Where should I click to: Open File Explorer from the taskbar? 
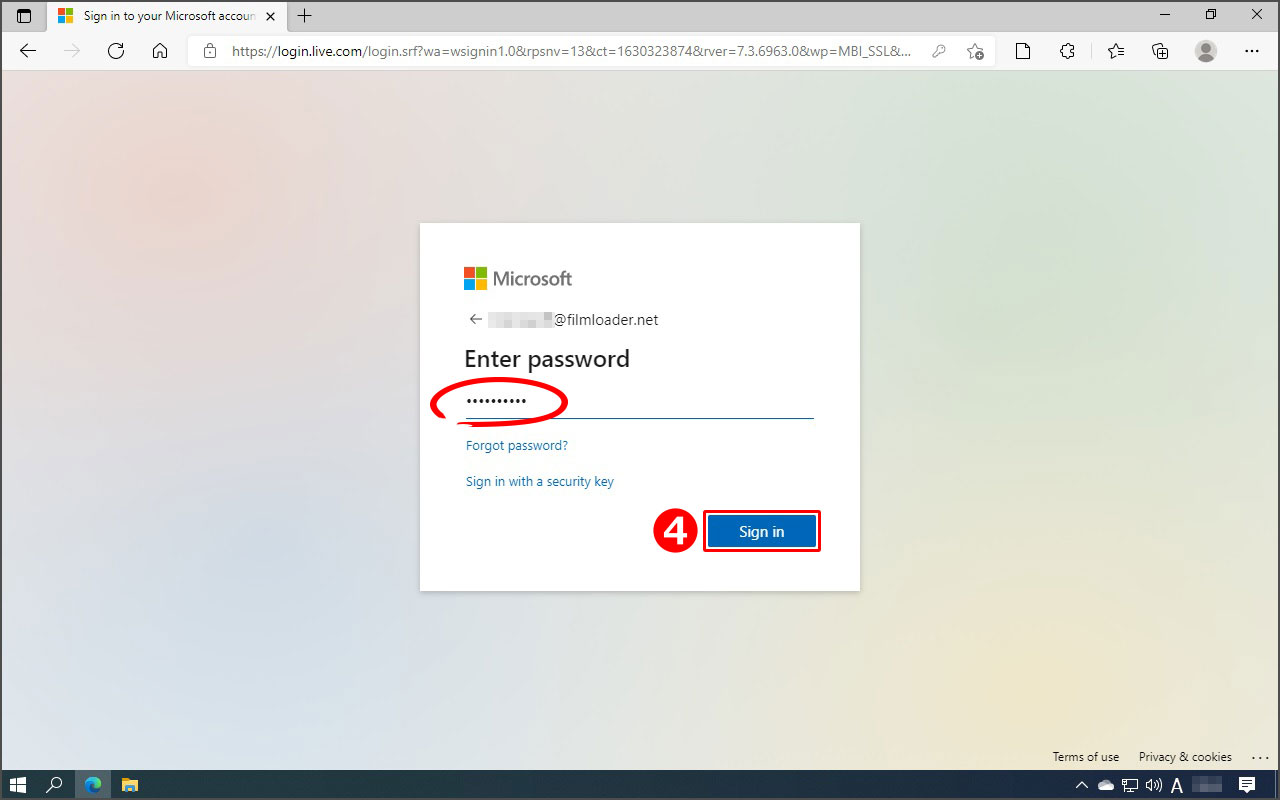point(130,785)
